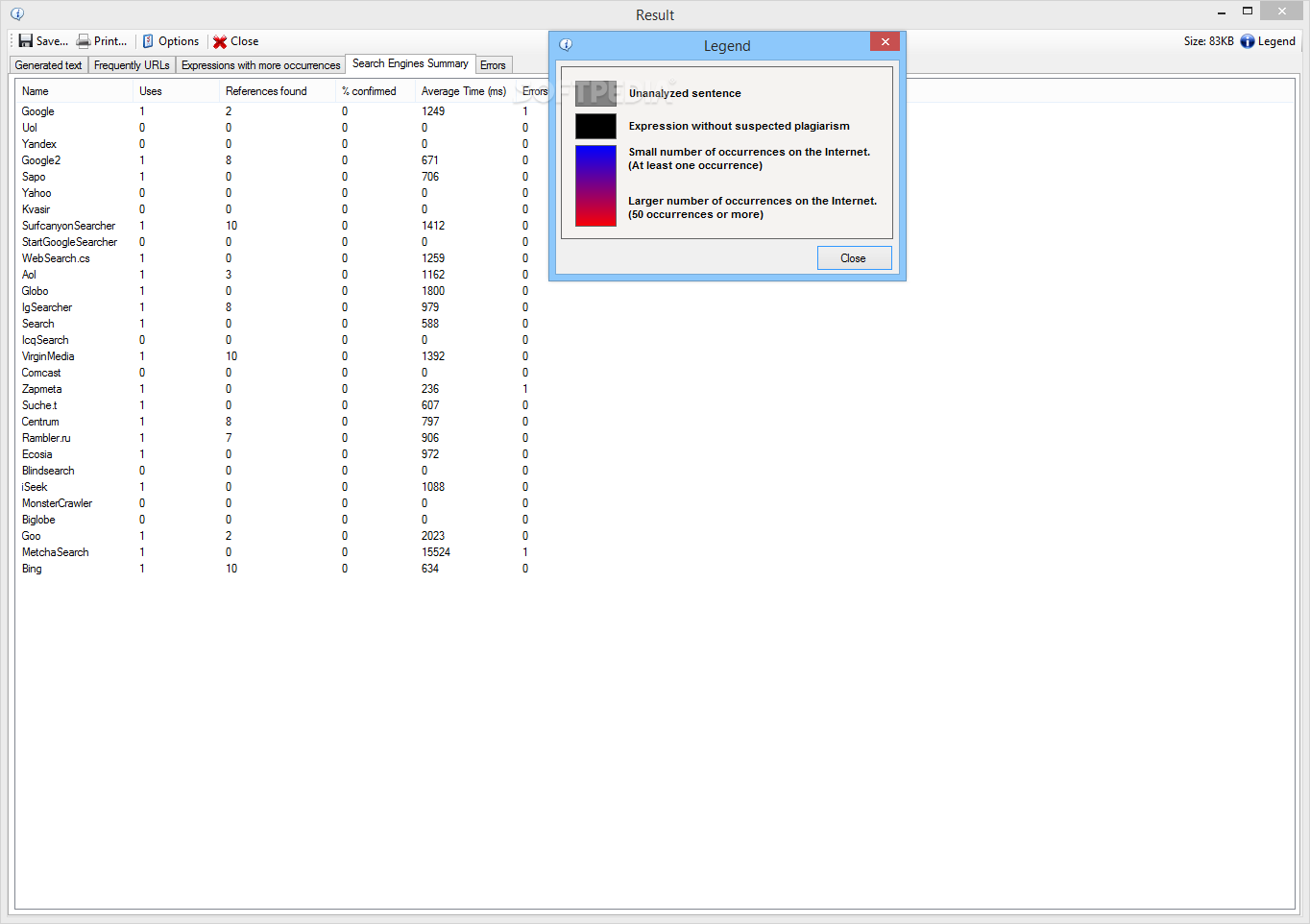Minimize the Result window
1310x924 pixels.
coord(1222,12)
